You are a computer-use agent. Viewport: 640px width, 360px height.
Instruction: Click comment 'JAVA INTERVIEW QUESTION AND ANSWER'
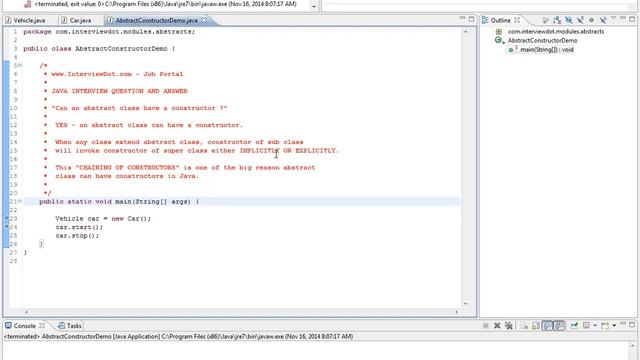119,91
